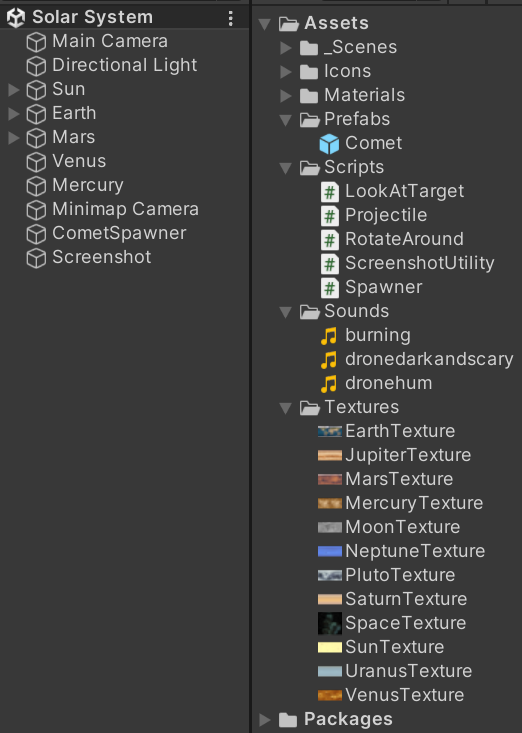Click the Spawner C# script icon
Image resolution: width=522 pixels, height=733 pixels.
point(329,287)
